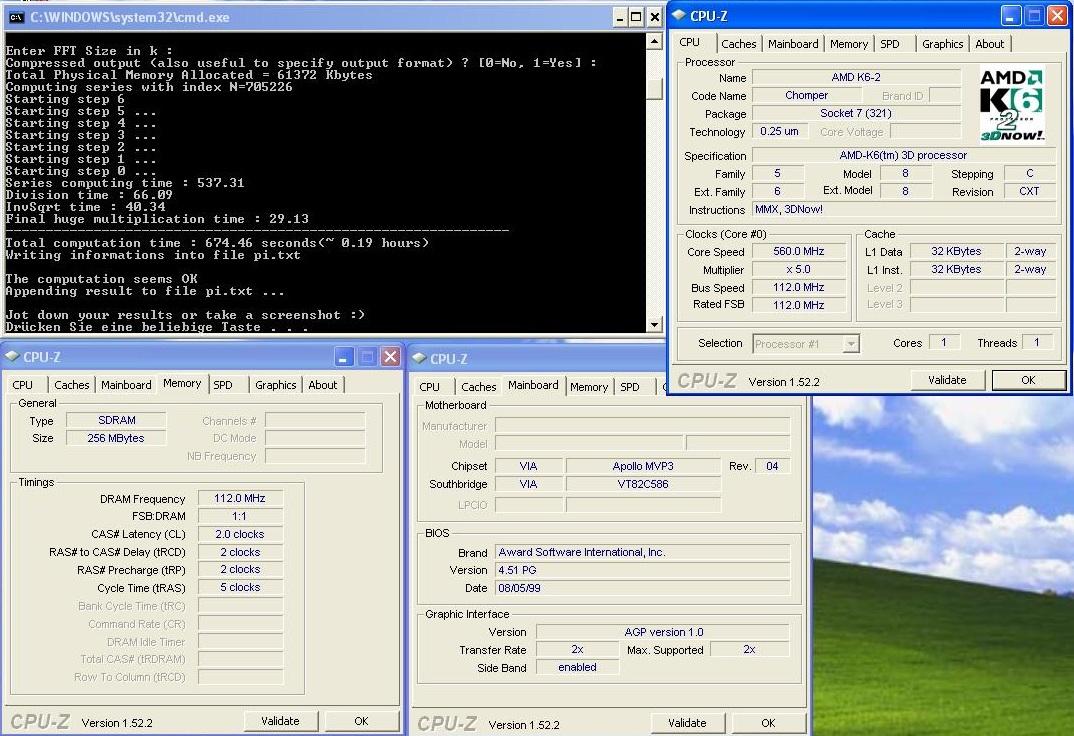Screen dimensions: 1074x736
Task: Open About tab in the Memory CPU-Z window
Action: tap(323, 385)
